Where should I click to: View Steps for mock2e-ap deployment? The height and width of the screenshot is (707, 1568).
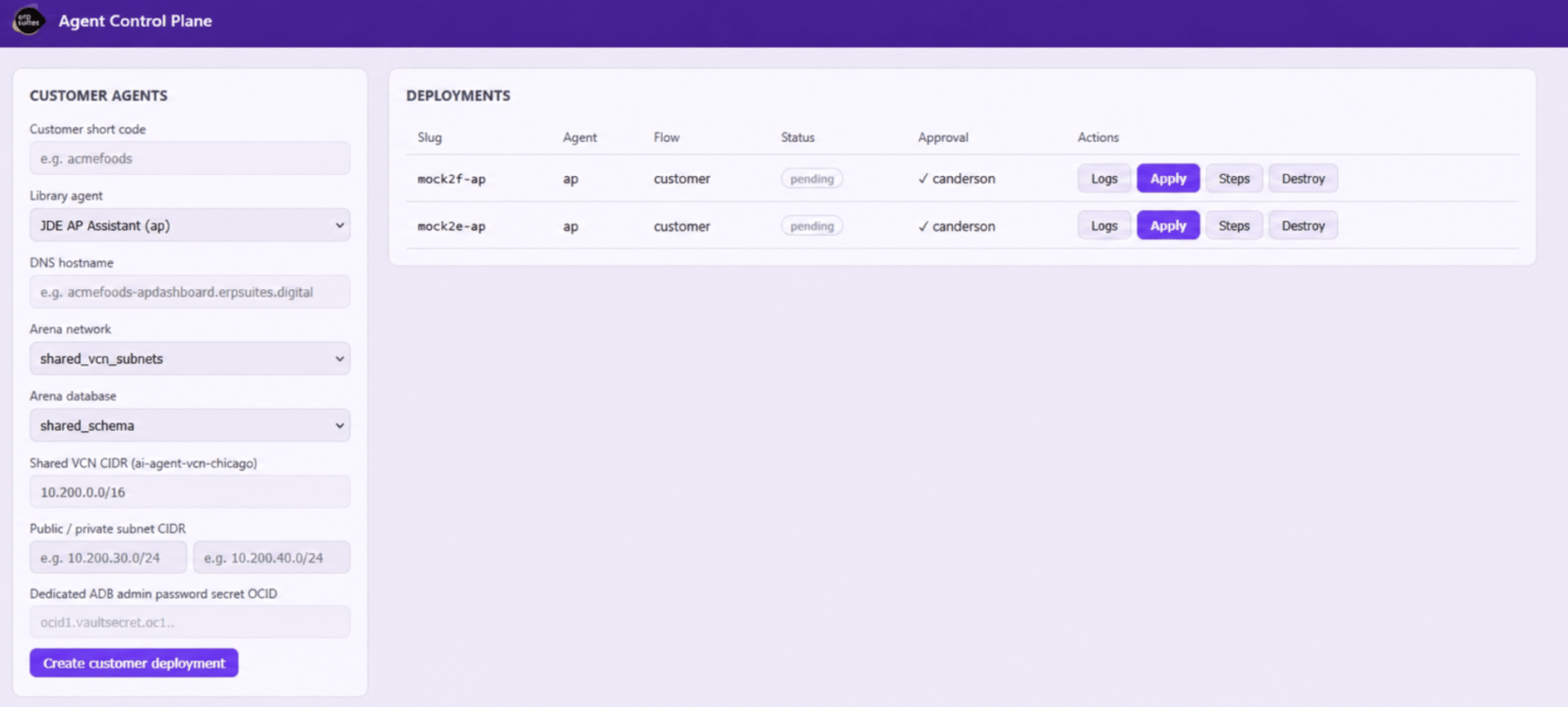pos(1233,226)
